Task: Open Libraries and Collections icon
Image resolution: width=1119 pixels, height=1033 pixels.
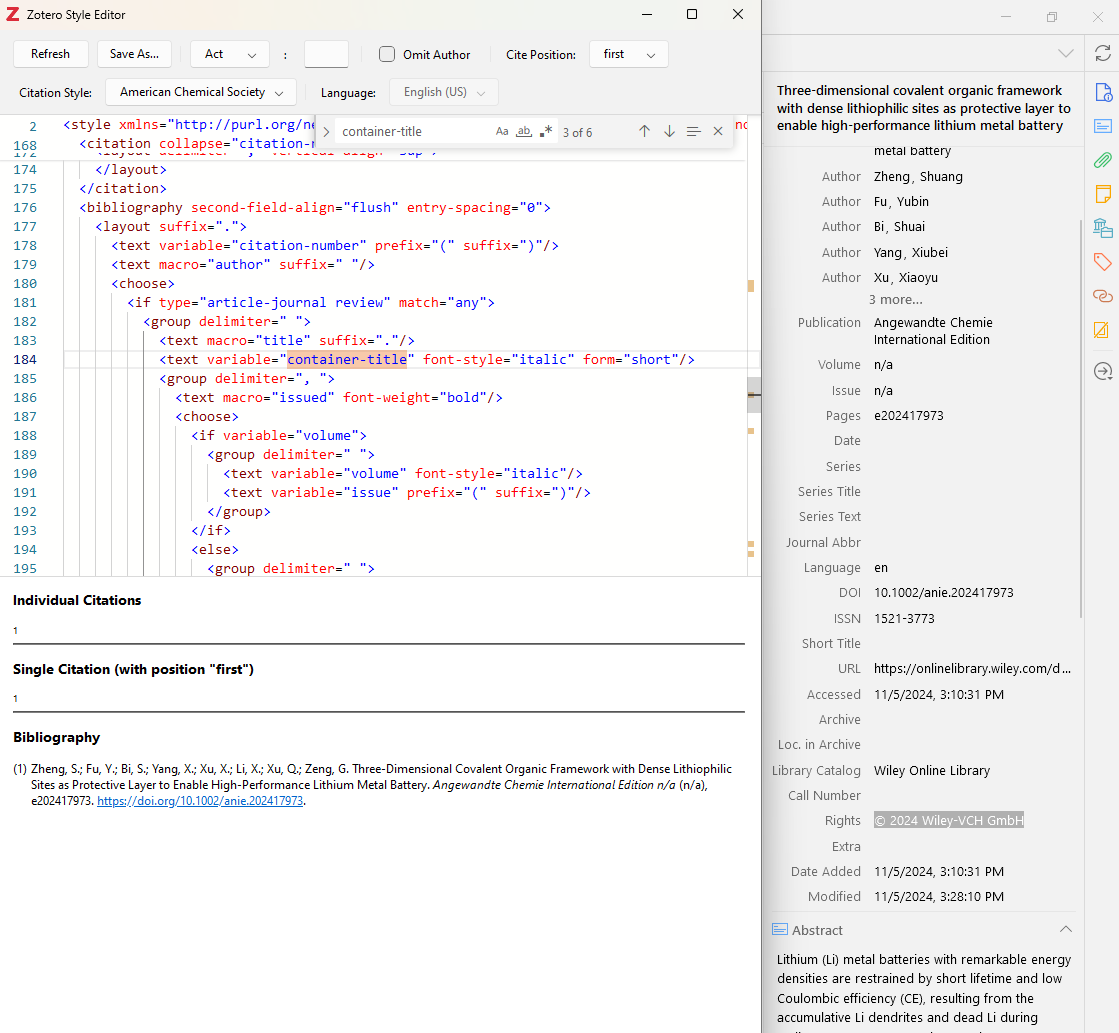Action: 1103,228
